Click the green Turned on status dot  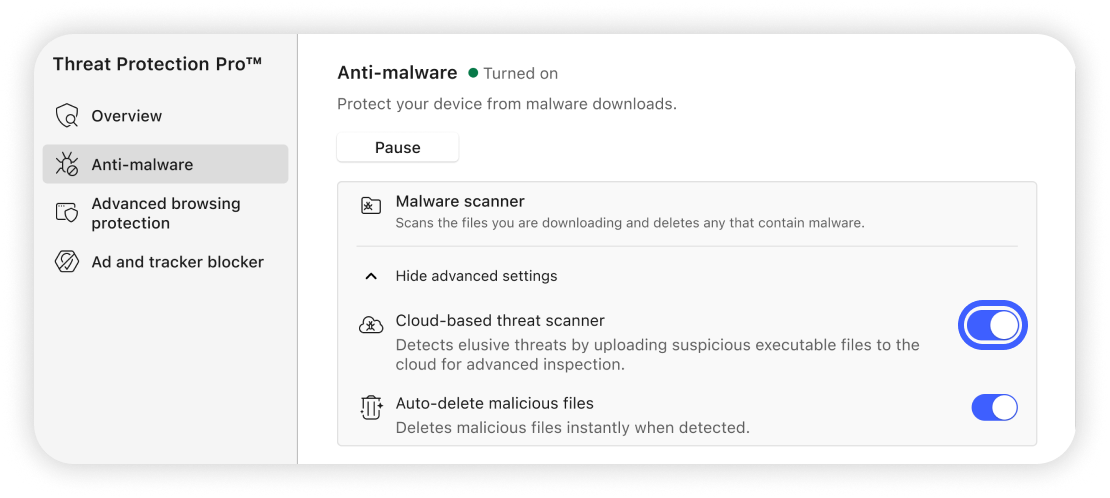point(473,73)
